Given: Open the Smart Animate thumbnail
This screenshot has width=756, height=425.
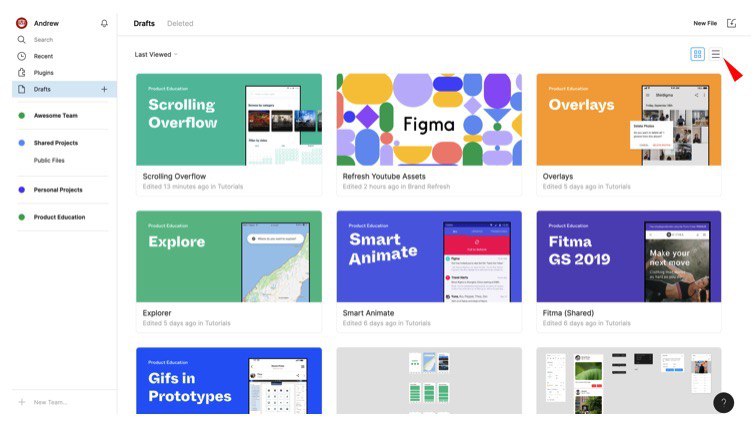Looking at the screenshot, I should pyautogui.click(x=429, y=256).
